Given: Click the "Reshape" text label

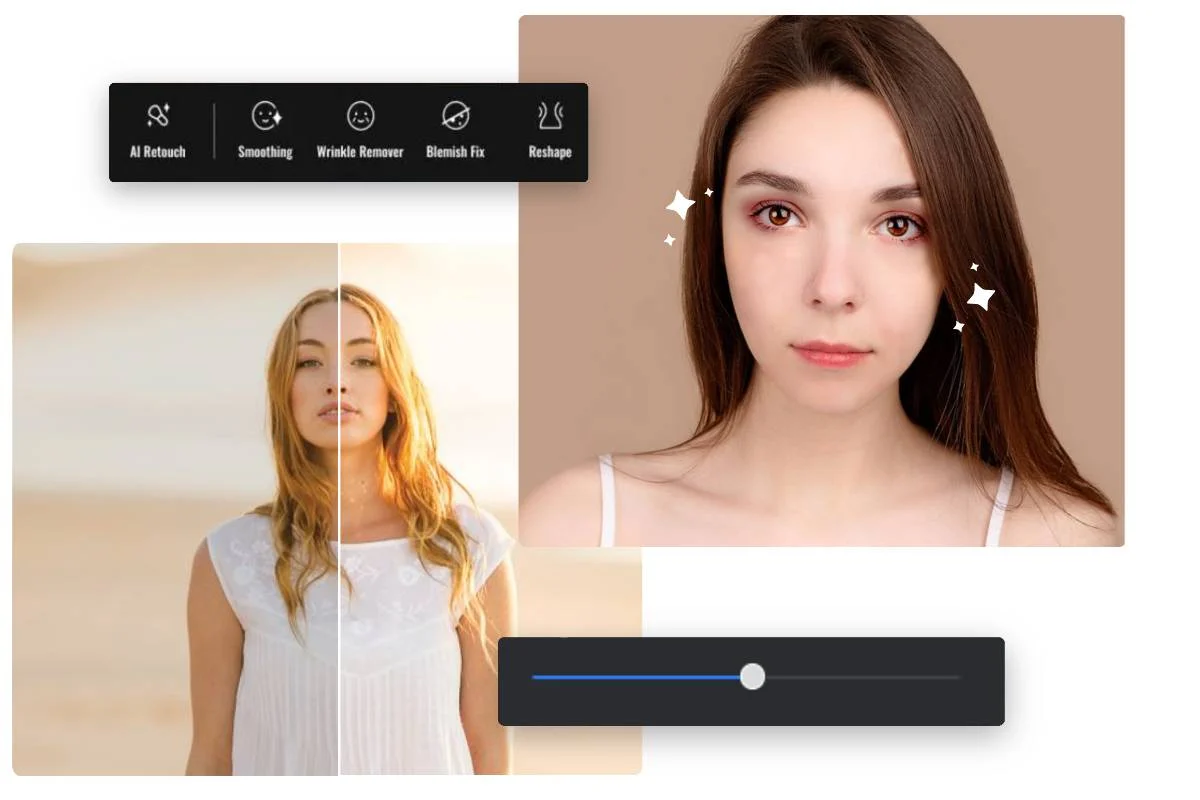Looking at the screenshot, I should 550,153.
